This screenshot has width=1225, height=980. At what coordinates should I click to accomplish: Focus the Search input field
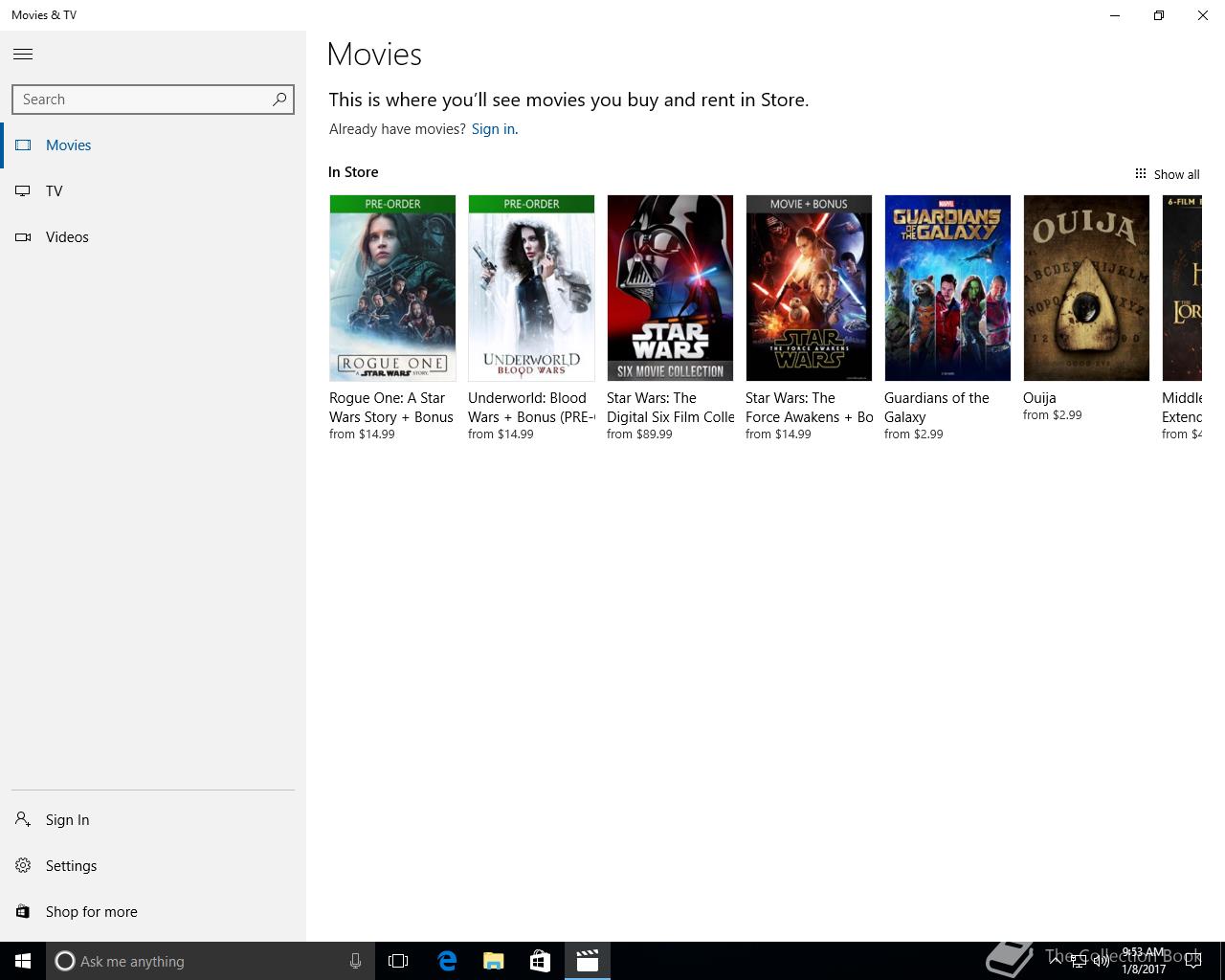pos(153,100)
